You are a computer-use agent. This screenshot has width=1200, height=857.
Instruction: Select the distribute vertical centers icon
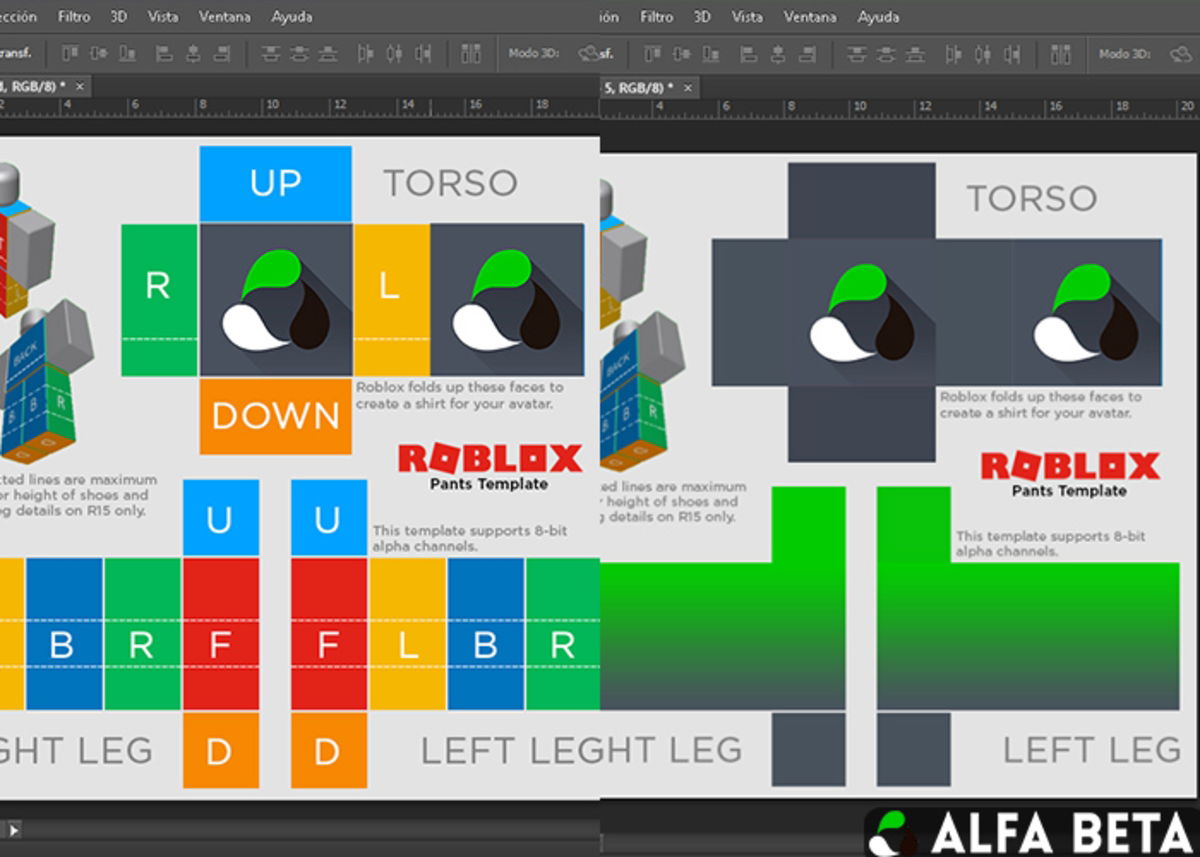[300, 53]
